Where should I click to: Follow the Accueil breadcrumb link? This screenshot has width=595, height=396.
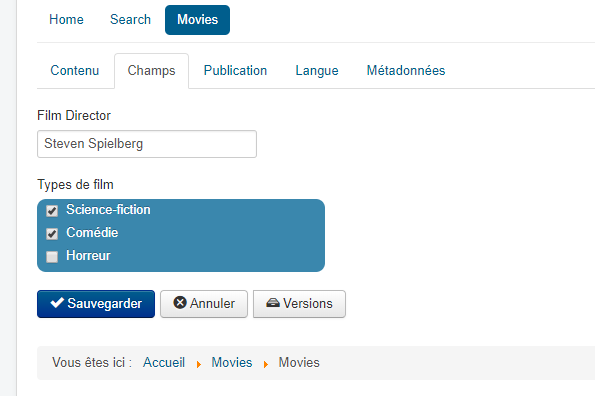[x=164, y=363]
